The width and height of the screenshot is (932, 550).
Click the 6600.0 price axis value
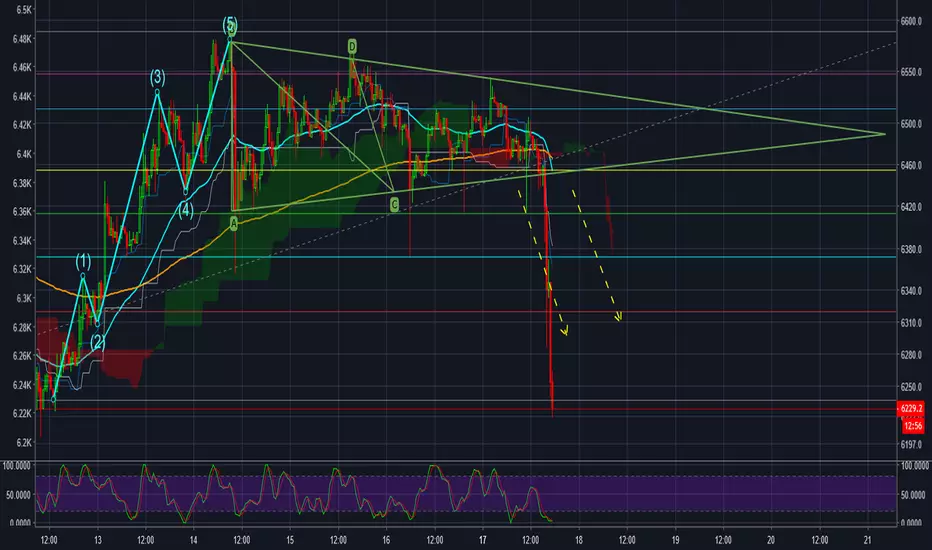(911, 21)
